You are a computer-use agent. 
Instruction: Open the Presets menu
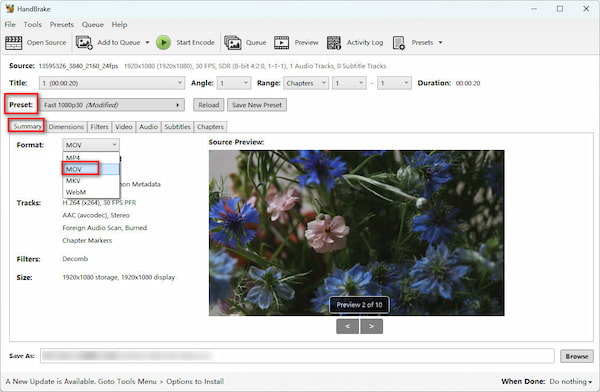click(x=62, y=24)
